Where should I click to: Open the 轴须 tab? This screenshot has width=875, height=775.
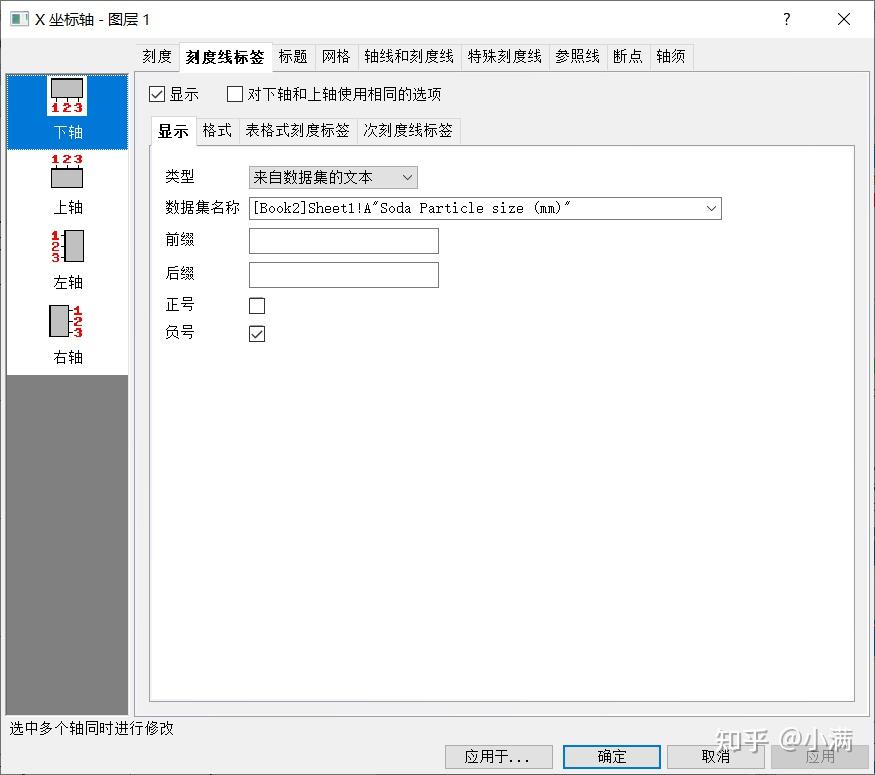tap(671, 56)
